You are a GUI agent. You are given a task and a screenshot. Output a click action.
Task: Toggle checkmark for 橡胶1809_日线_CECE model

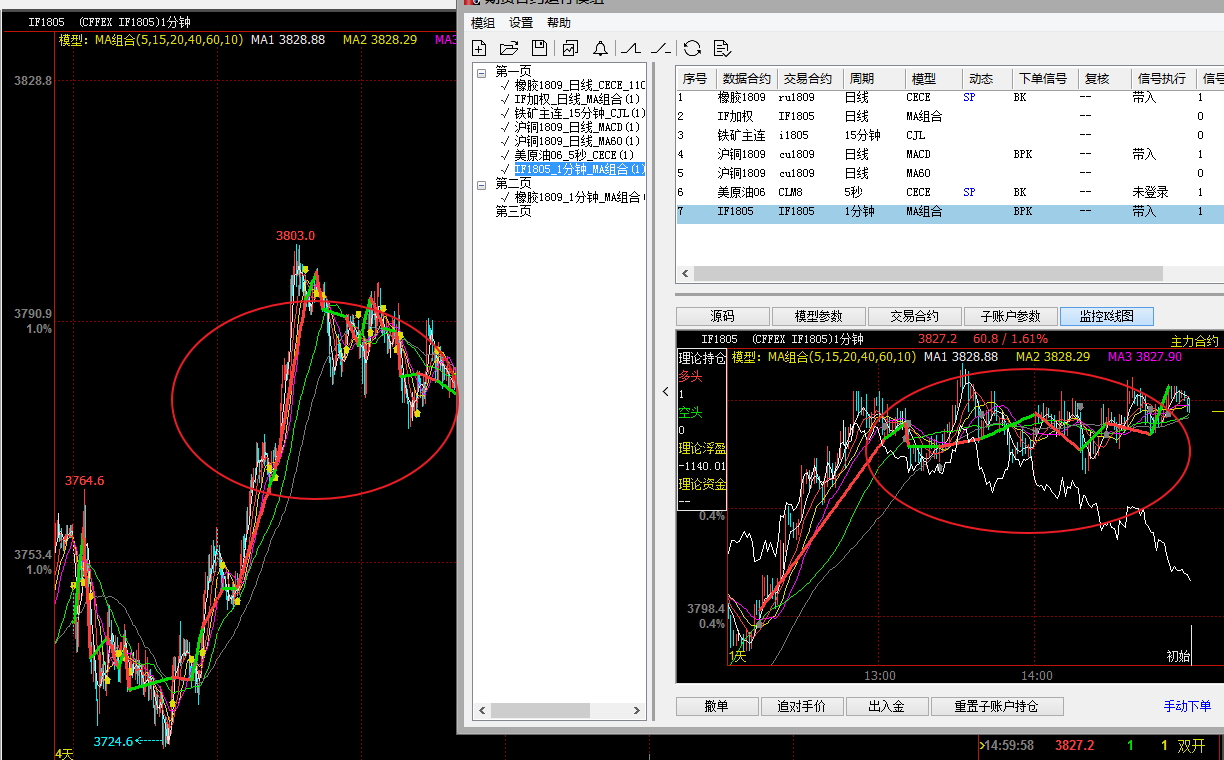coord(506,86)
